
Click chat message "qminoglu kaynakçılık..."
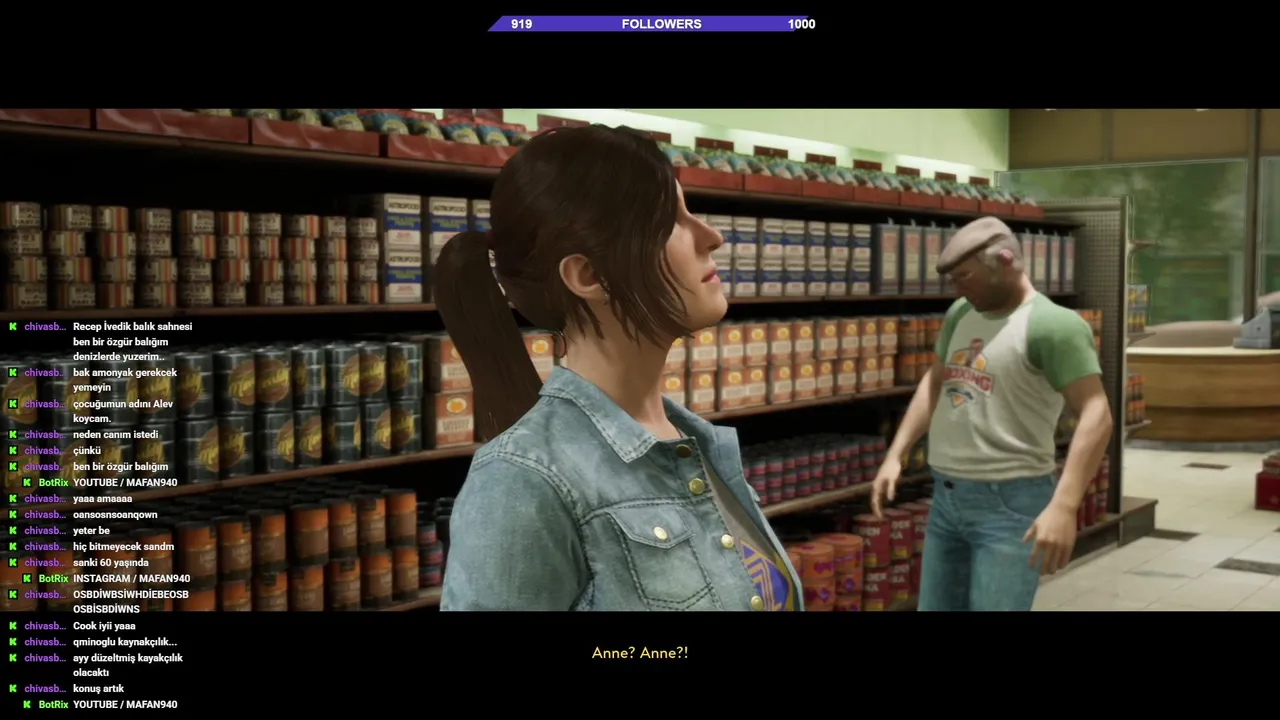pyautogui.click(x=125, y=642)
